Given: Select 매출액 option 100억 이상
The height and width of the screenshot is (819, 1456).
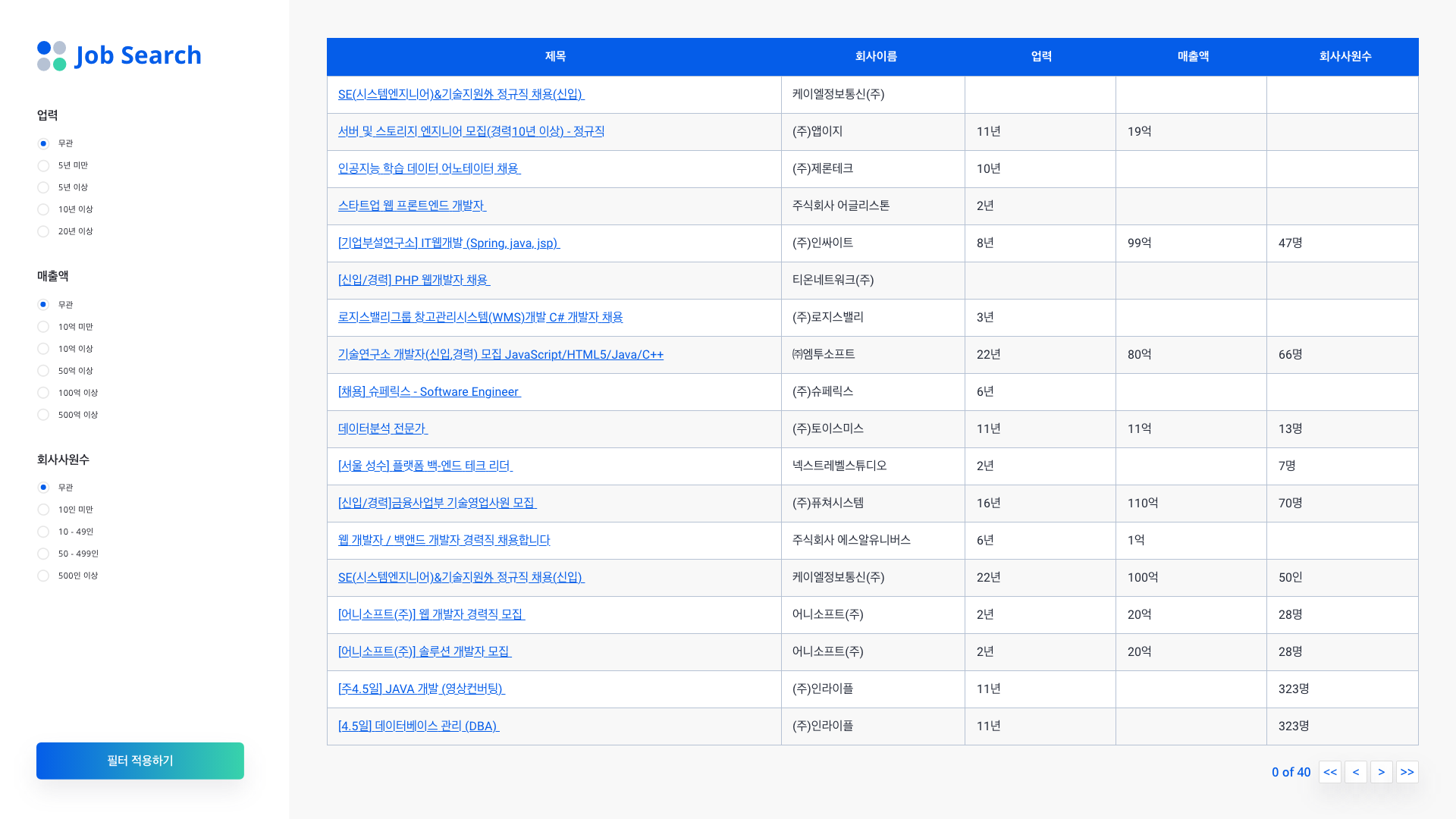Looking at the screenshot, I should click(43, 393).
